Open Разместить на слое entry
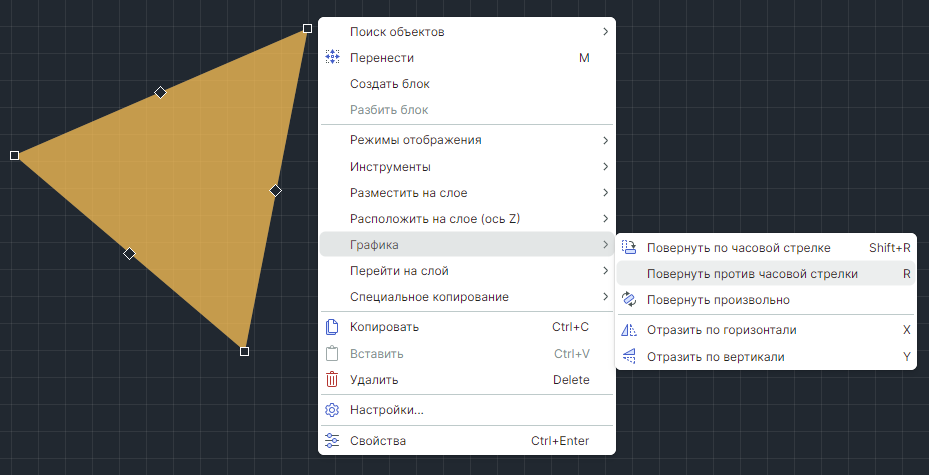The height and width of the screenshot is (475, 929). (x=467, y=192)
